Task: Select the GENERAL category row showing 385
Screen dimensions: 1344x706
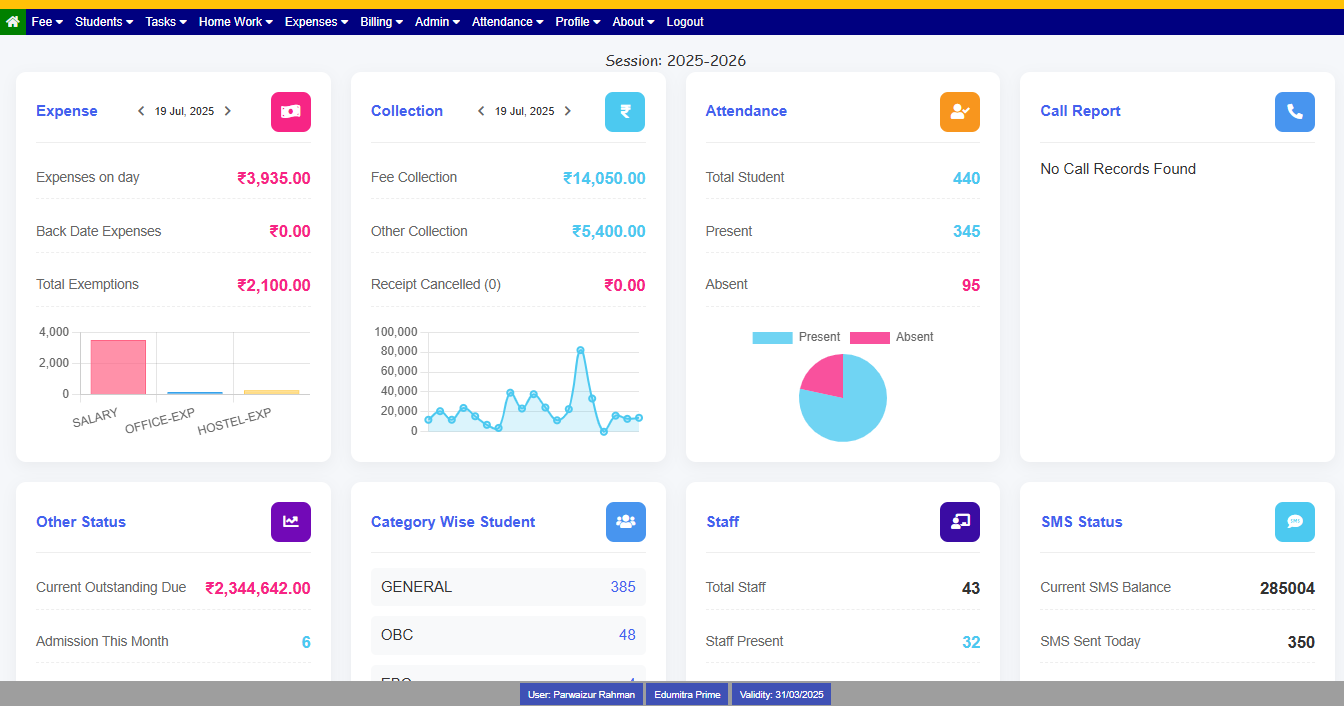Action: point(508,587)
